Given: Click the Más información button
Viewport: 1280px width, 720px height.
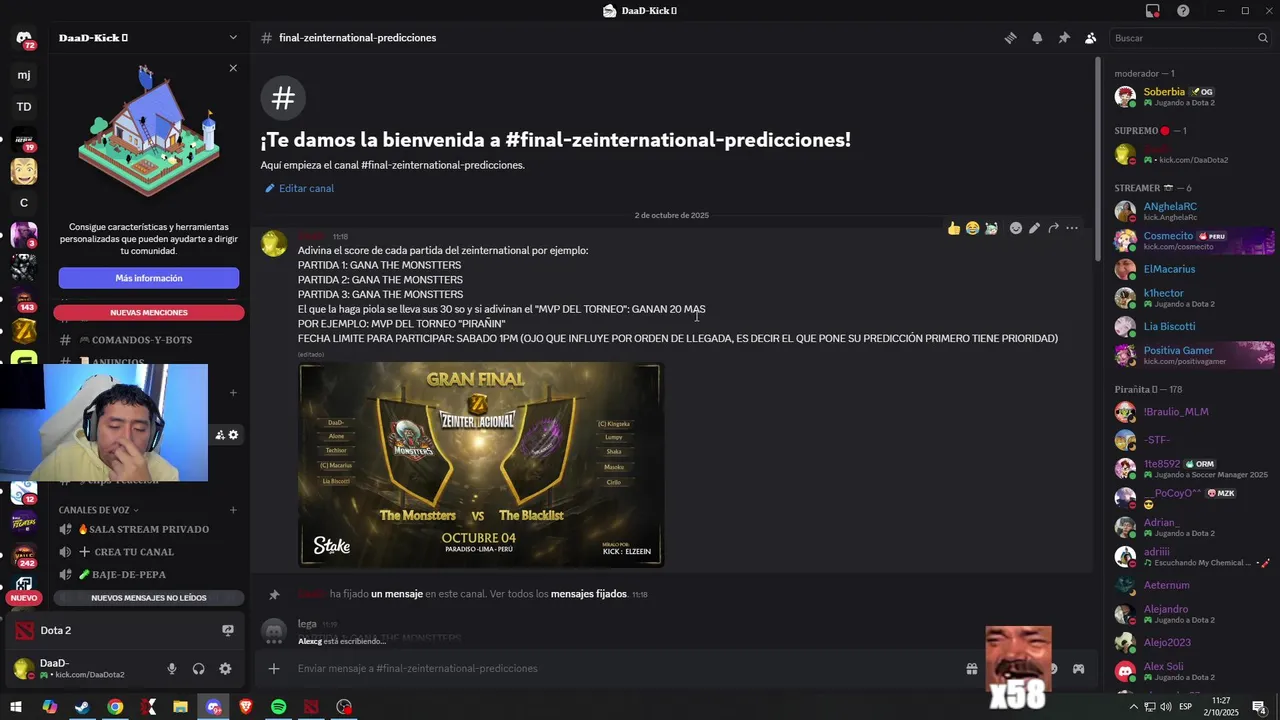Looking at the screenshot, I should pos(149,278).
